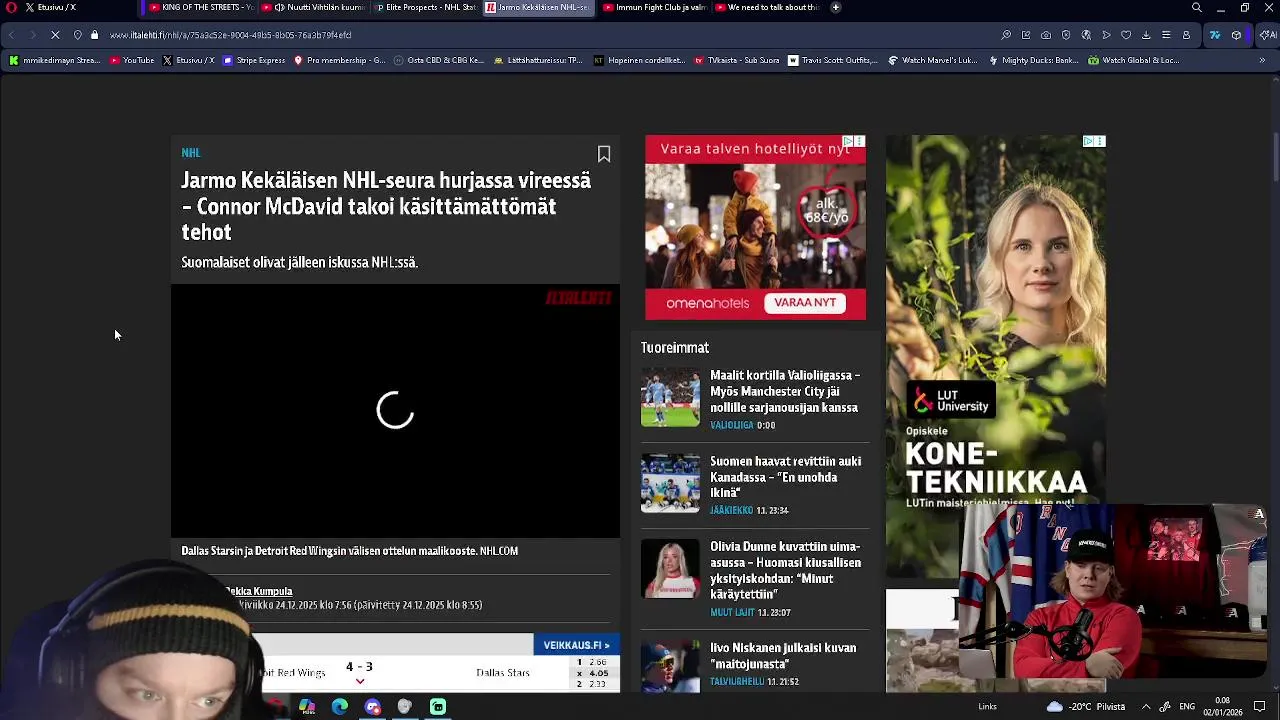Viewport: 1280px width, 720px height.
Task: Open Mighty Ducks bookmark
Action: pyautogui.click(x=1033, y=60)
